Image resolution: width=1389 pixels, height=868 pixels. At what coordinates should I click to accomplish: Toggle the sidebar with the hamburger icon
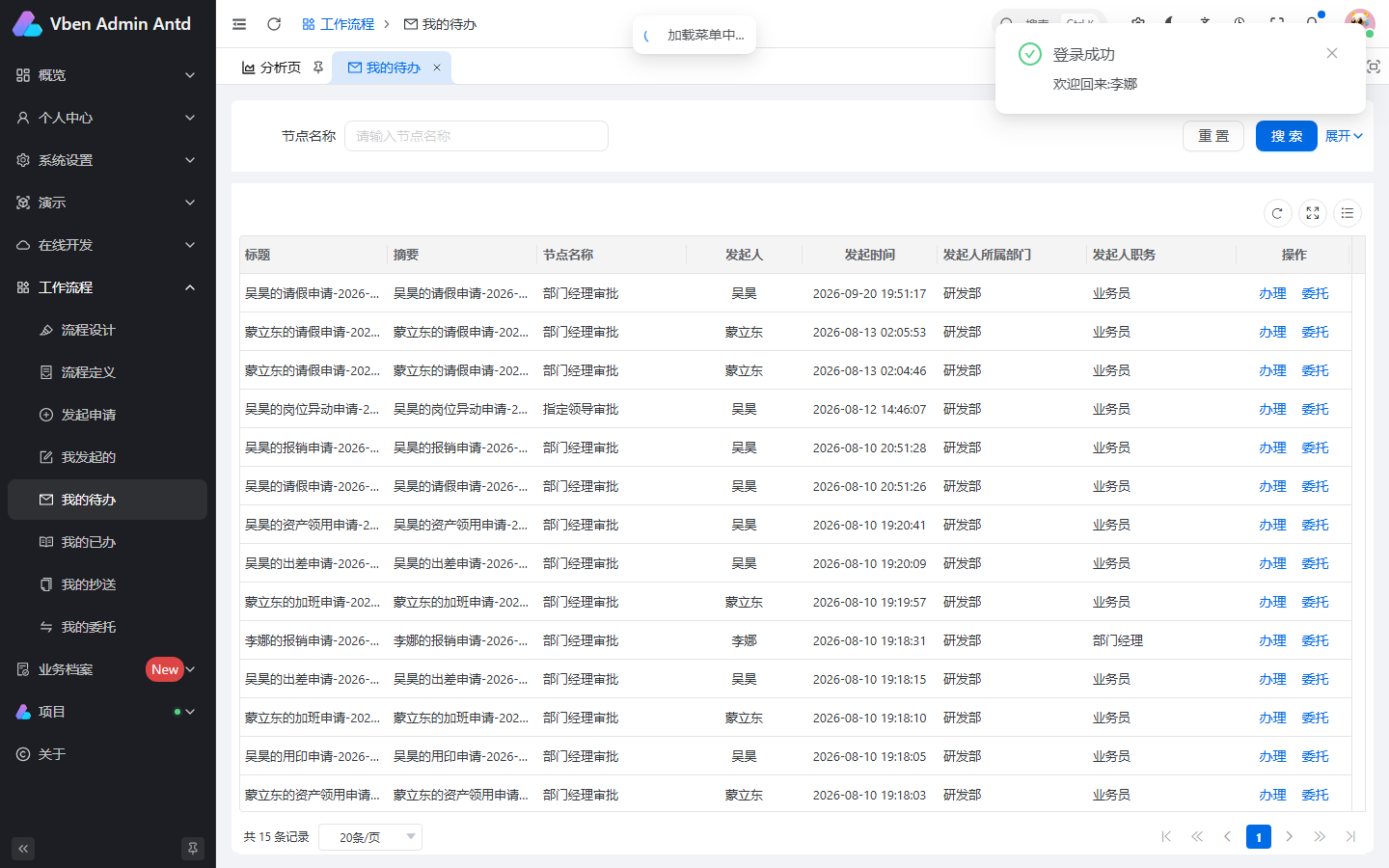click(x=239, y=24)
